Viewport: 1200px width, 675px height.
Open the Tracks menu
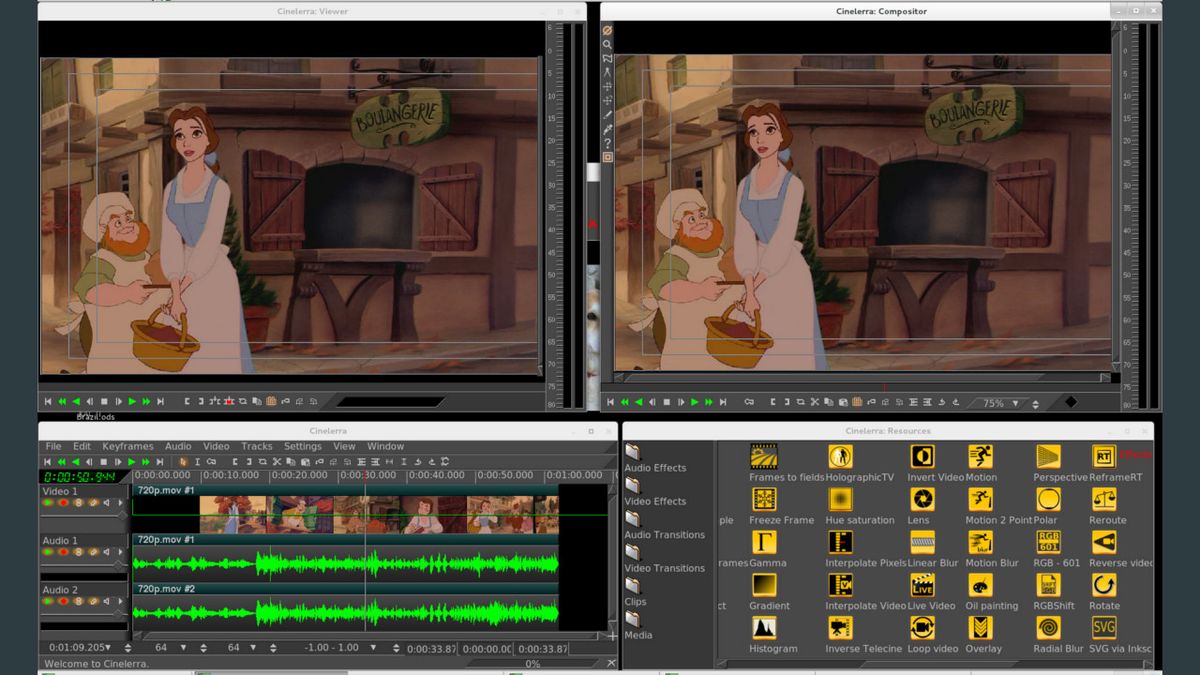click(x=257, y=446)
